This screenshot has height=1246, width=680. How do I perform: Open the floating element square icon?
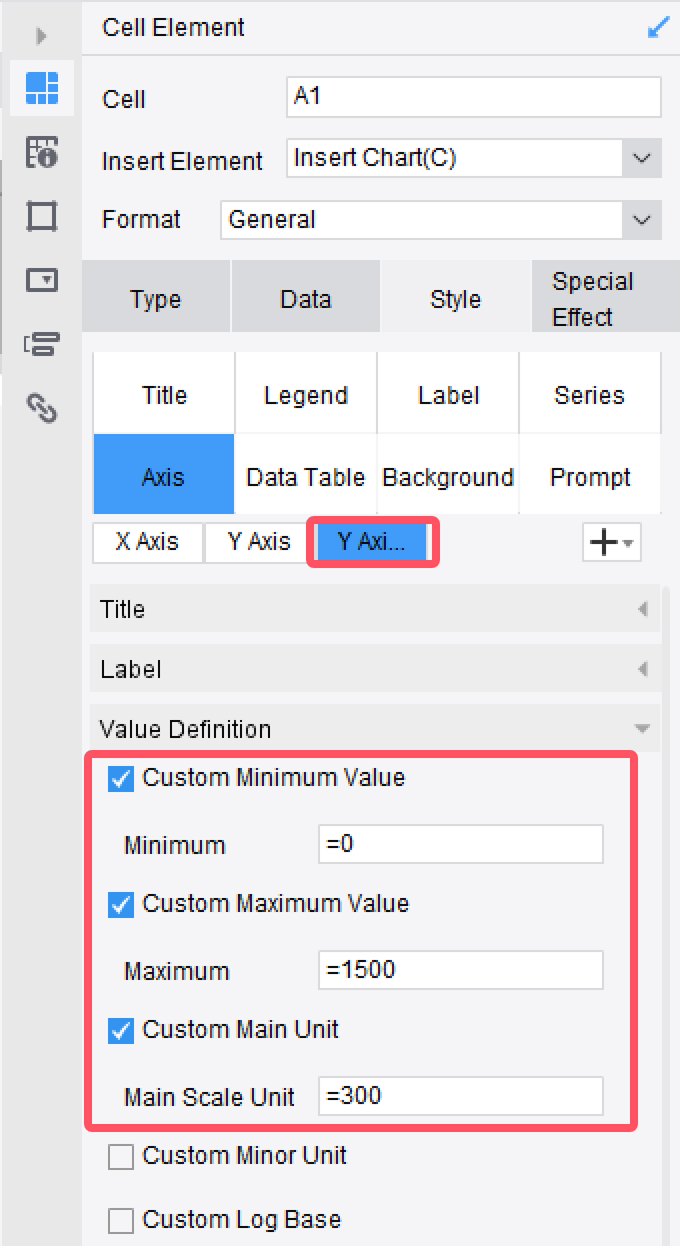42,216
